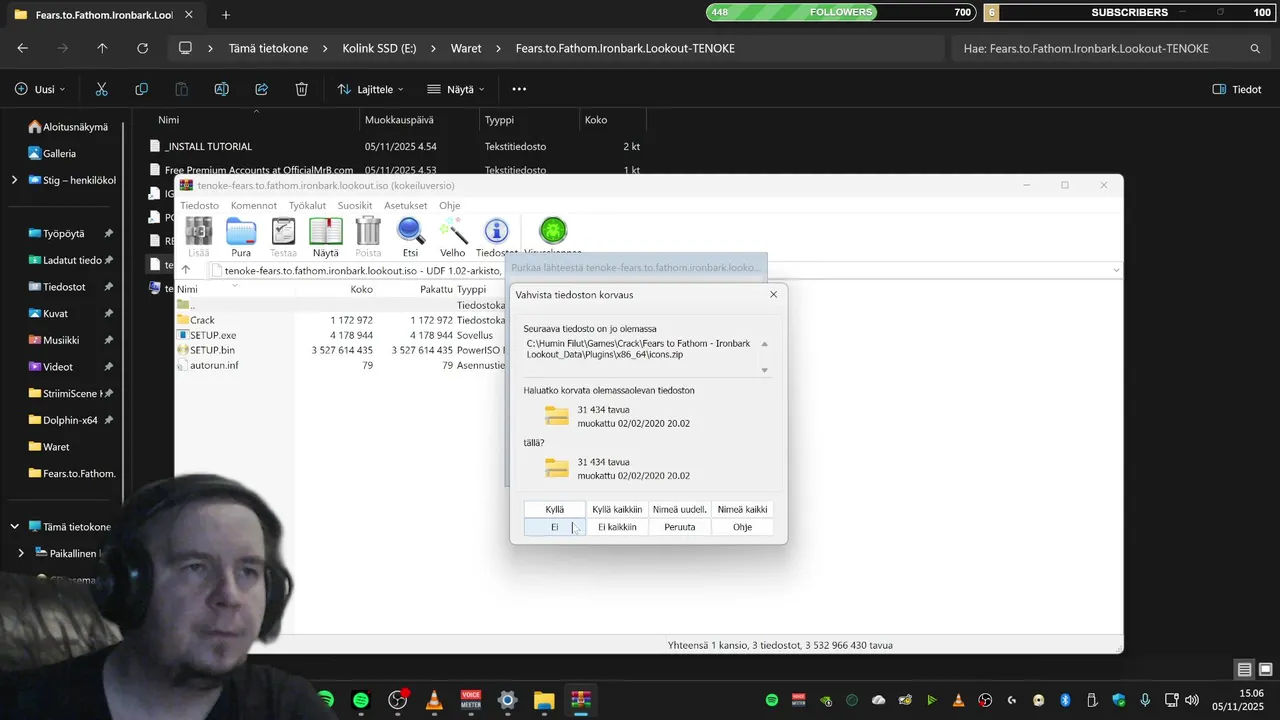Image resolution: width=1280 pixels, height=720 pixels.
Task: Click Peruuta to cancel extraction
Action: tap(680, 527)
